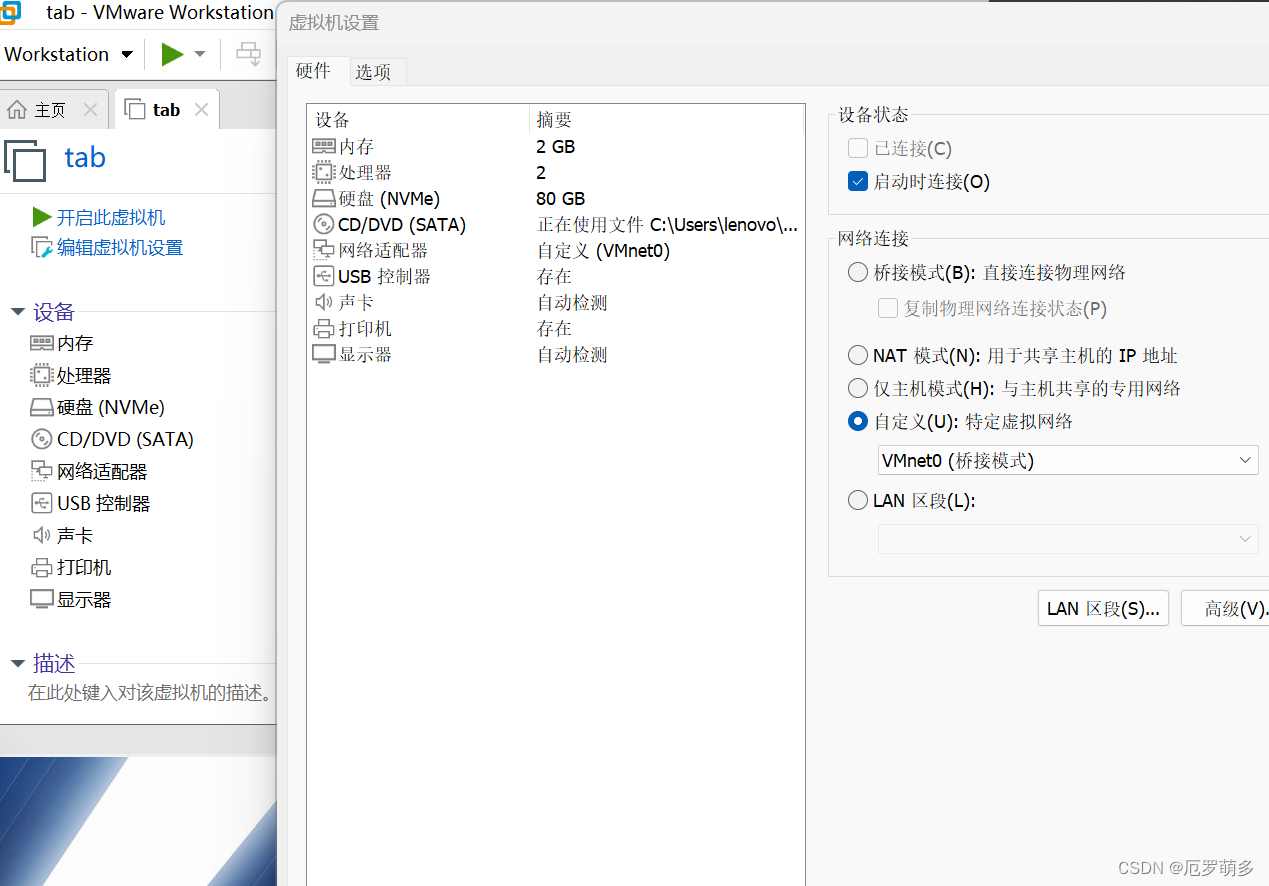Viewport: 1269px width, 886px height.
Task: Click the toolbar icon right of the power dropdown
Action: (x=248, y=54)
